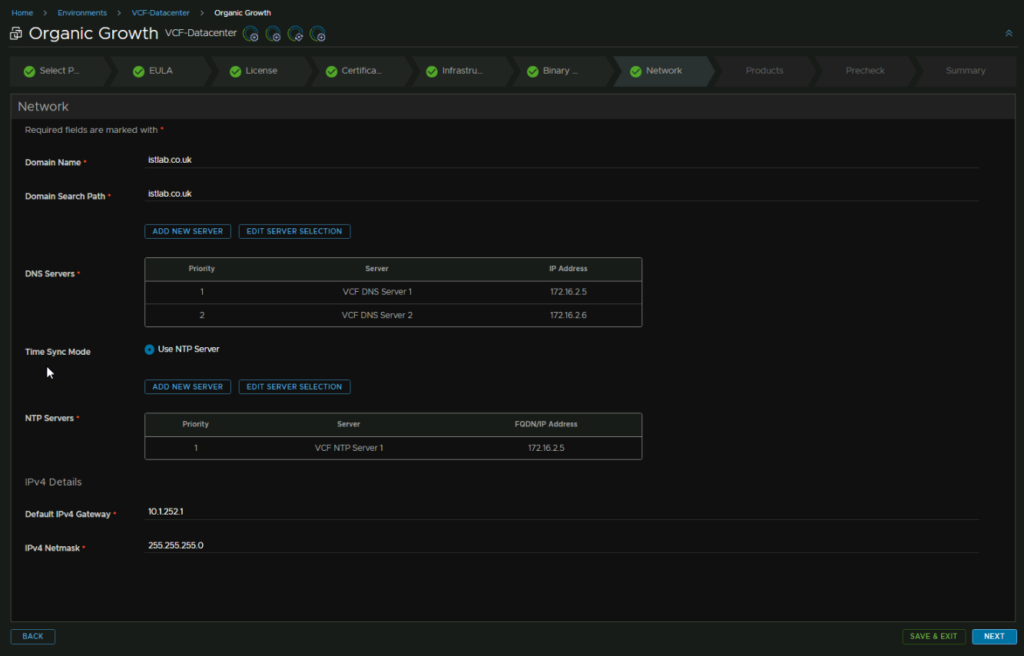The height and width of the screenshot is (656, 1024).
Task: Focus the Domain Search Path field
Action: 562,194
